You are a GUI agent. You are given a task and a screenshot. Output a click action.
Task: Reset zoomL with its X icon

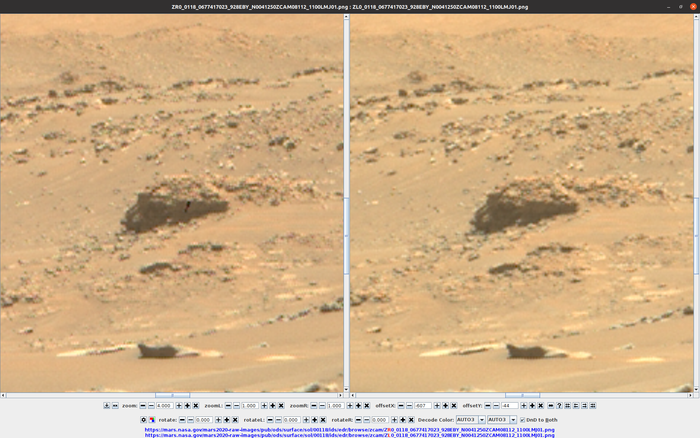tap(281, 405)
